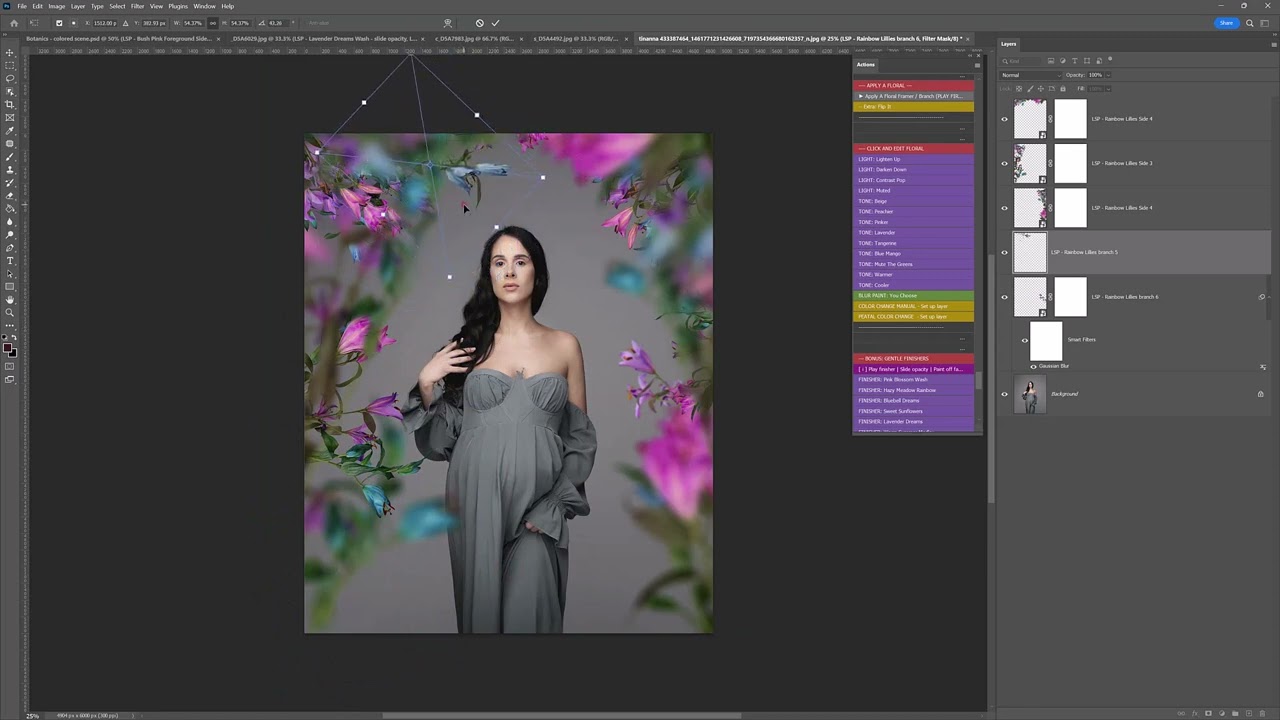Play the FINISHER: Bluebell Dreams action

pyautogui.click(x=913, y=401)
